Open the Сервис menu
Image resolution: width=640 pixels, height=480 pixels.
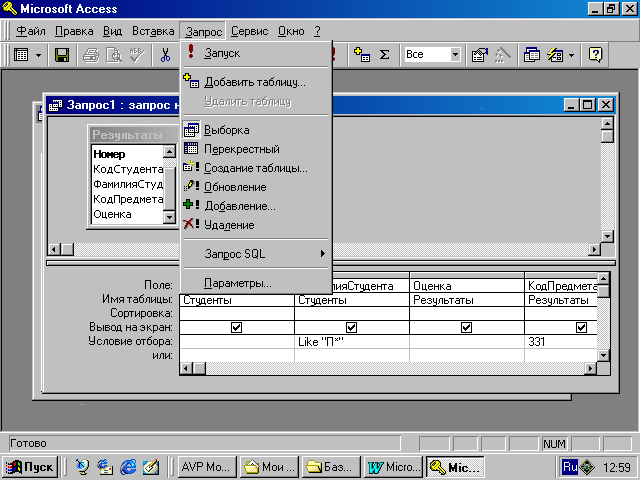point(249,31)
